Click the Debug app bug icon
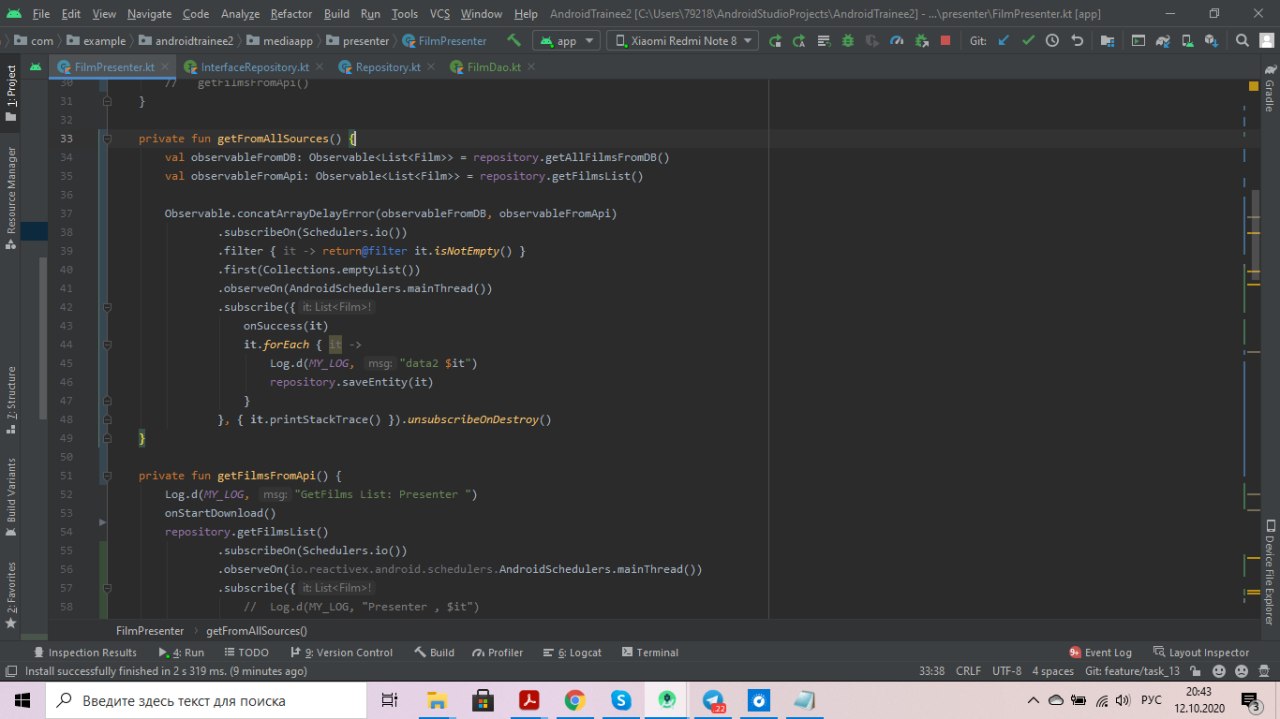Screen dimensions: 1280x719 coord(848,41)
